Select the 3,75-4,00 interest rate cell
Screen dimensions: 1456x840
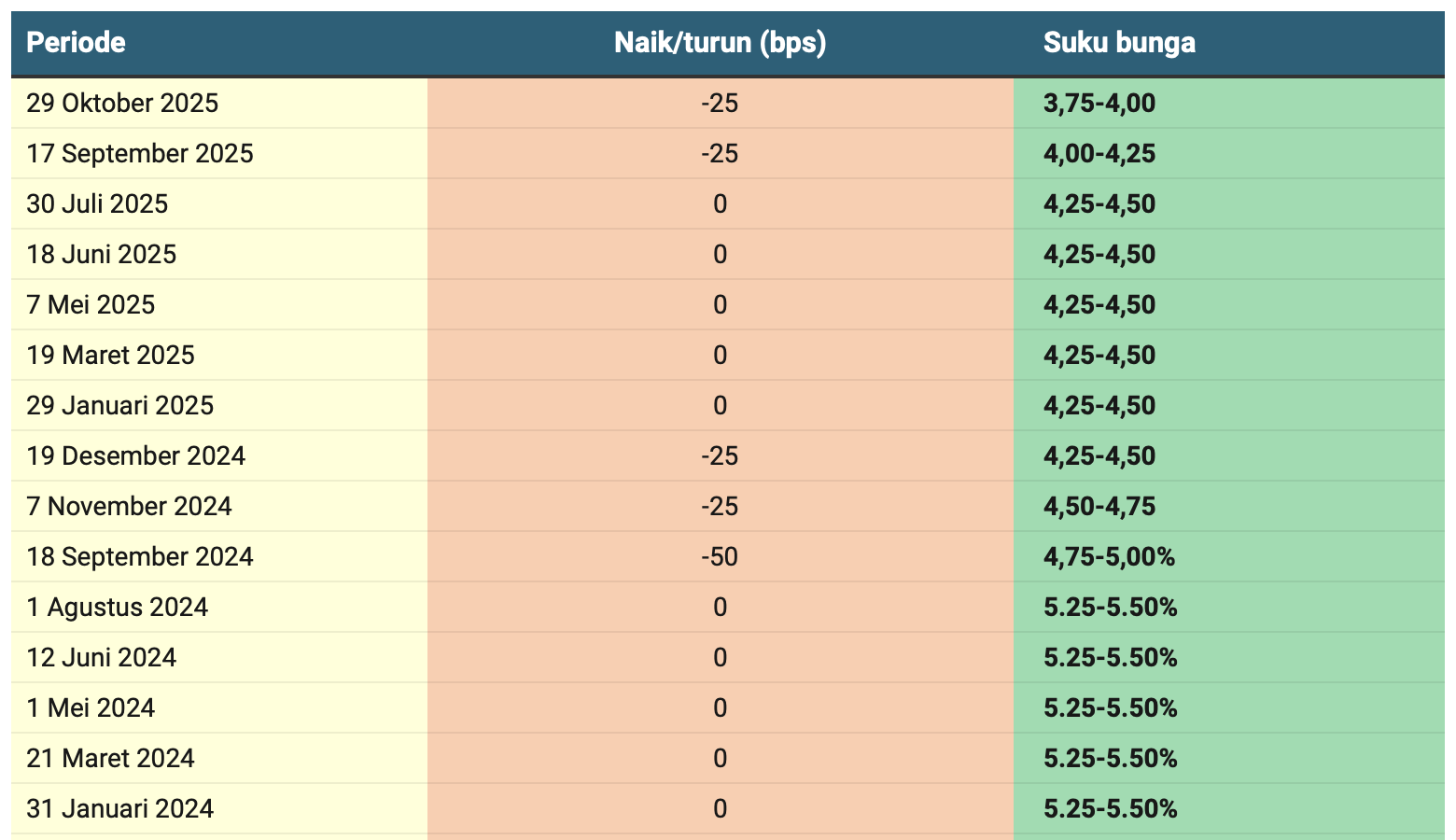tap(1099, 103)
